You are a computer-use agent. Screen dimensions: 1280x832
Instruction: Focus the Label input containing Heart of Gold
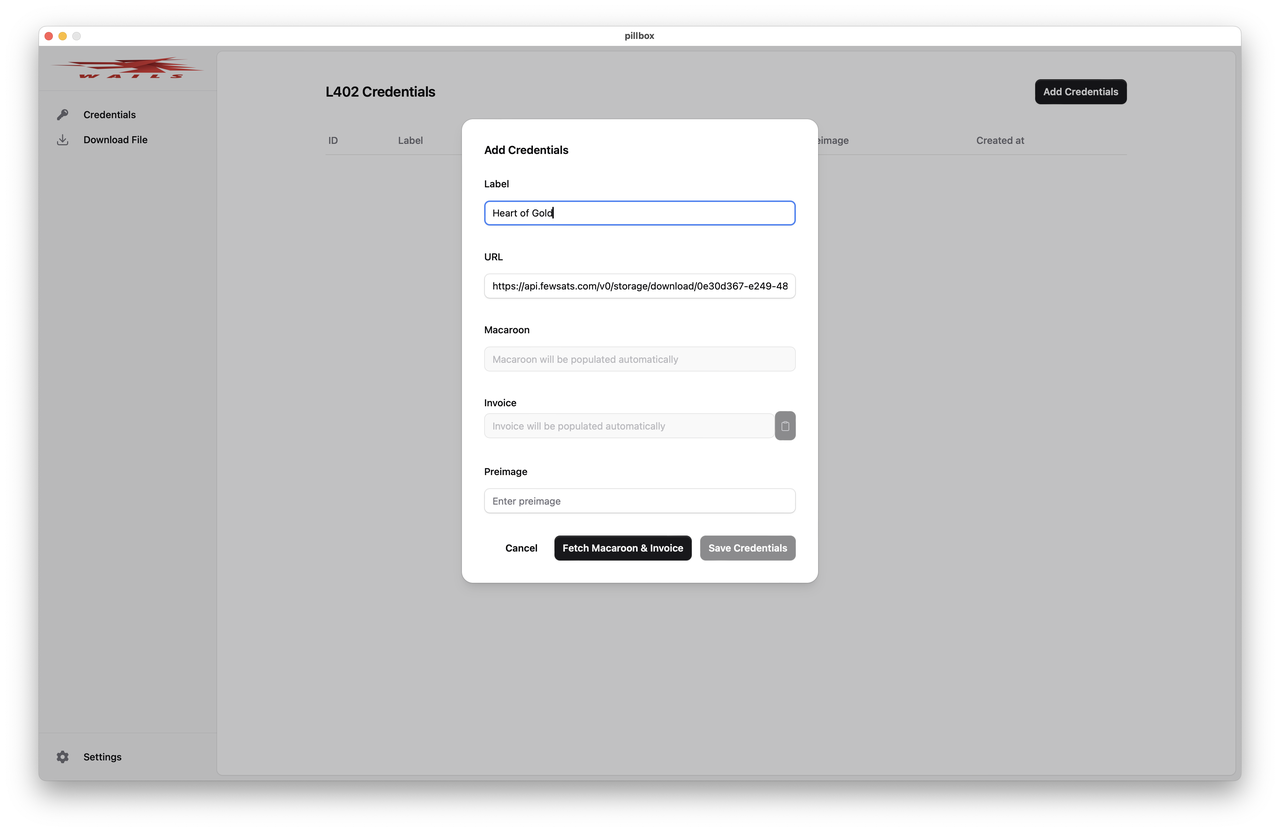pyautogui.click(x=640, y=213)
